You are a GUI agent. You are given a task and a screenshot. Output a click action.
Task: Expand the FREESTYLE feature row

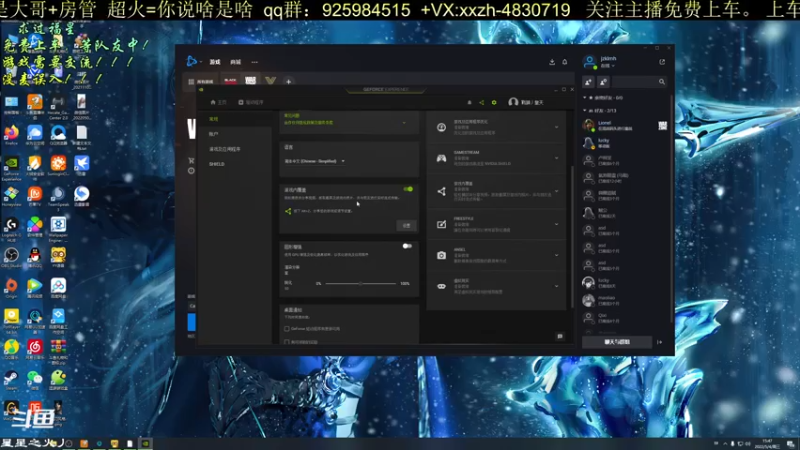(x=557, y=224)
